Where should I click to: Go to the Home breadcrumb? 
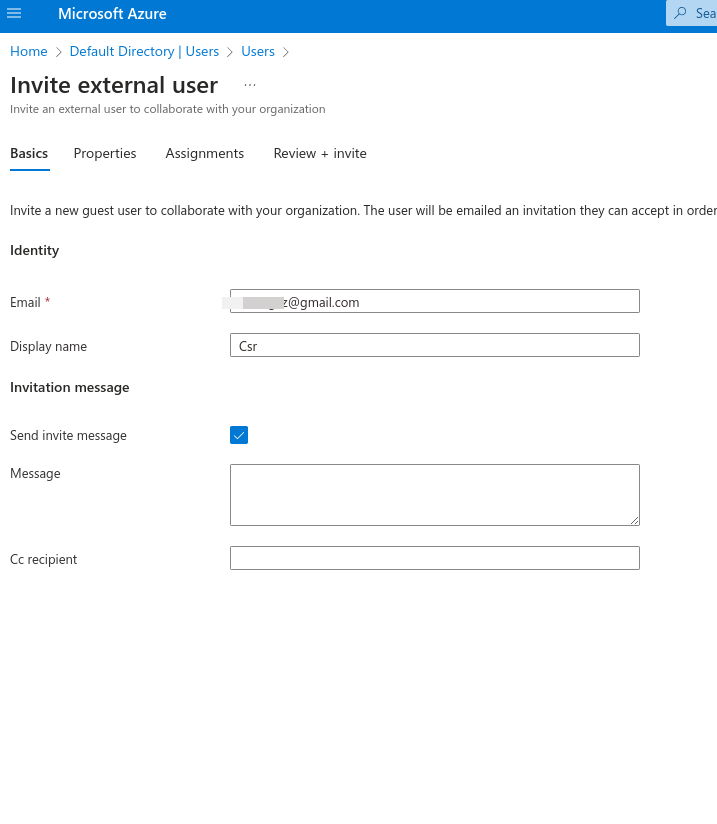pos(29,51)
